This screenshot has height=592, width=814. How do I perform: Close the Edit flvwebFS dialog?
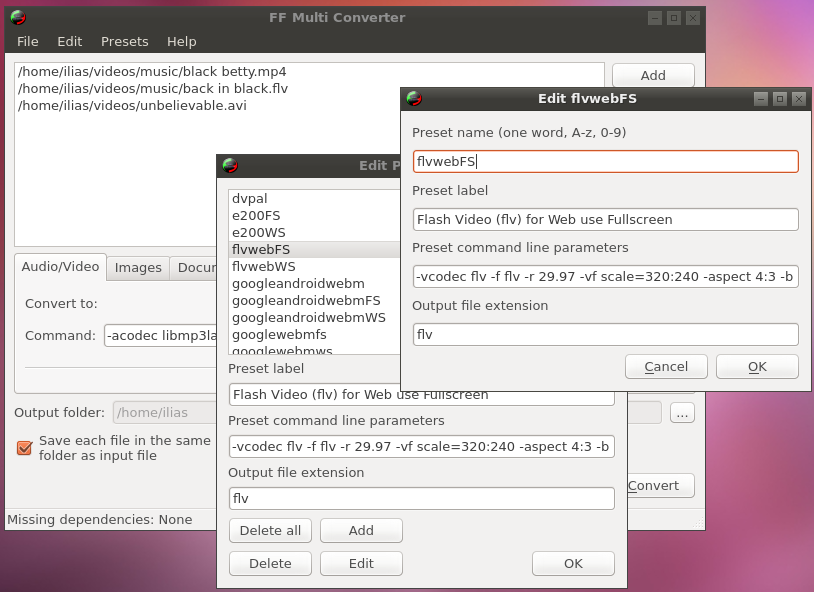point(799,99)
